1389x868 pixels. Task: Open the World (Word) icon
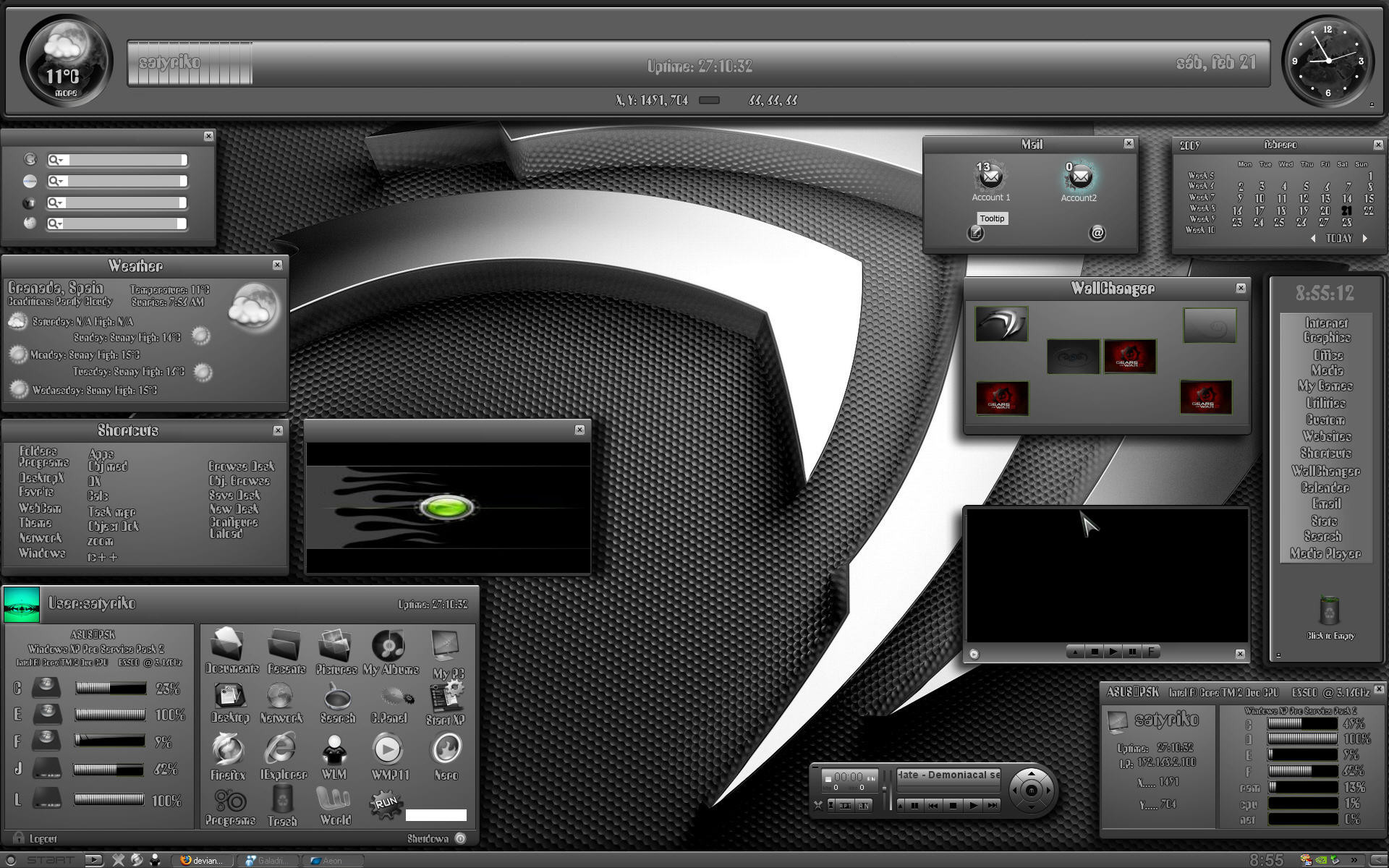334,799
